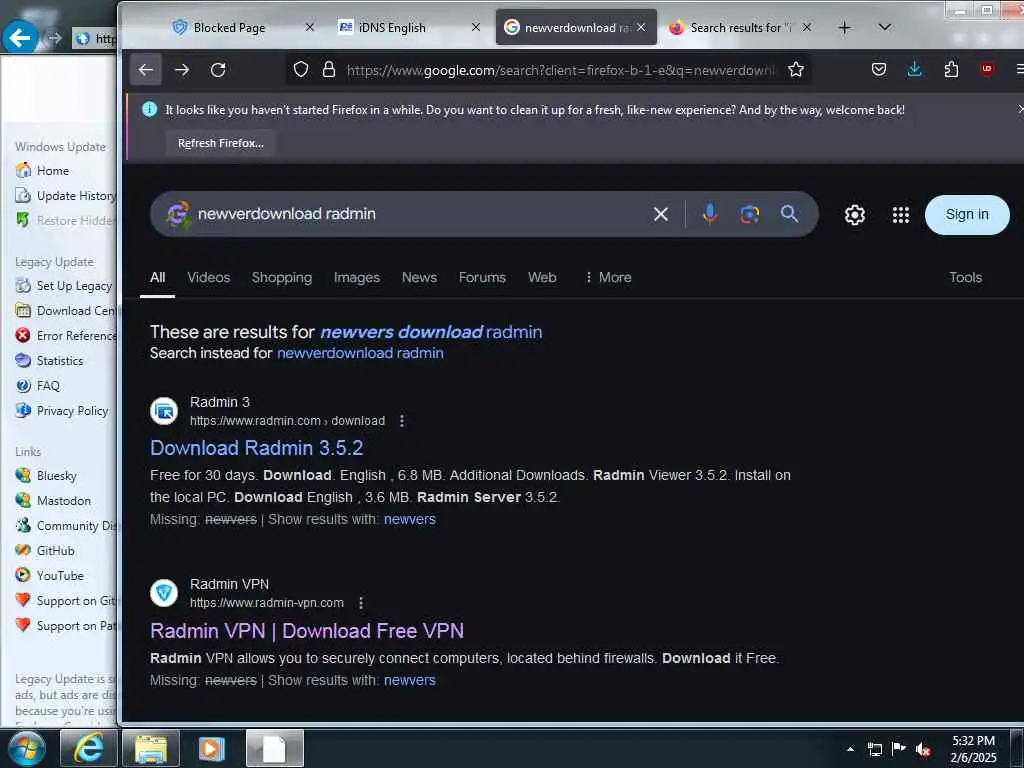Reload the current Firefox page
Screen dimensions: 1024x768
218,70
